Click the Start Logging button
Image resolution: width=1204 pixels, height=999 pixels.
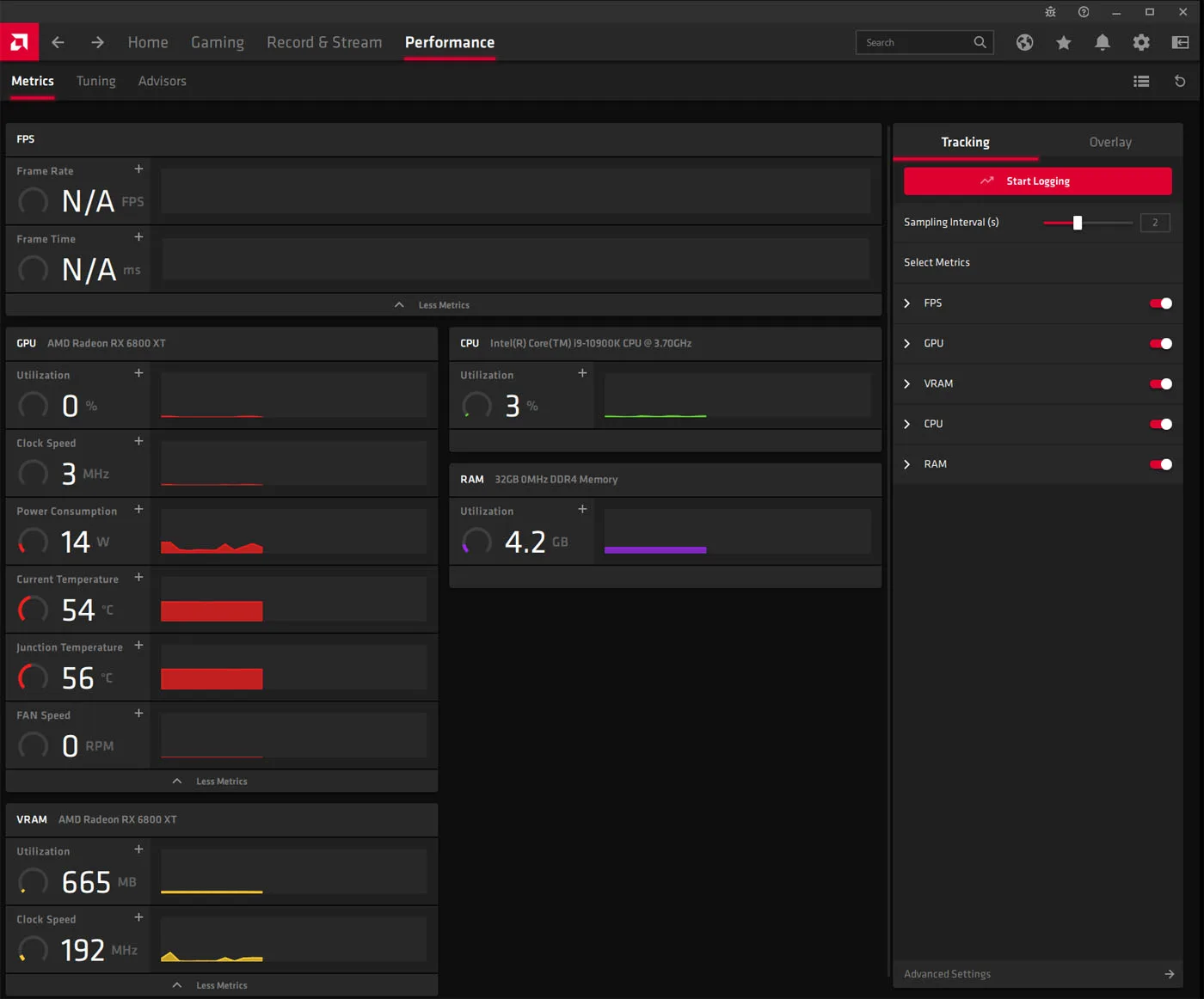click(x=1037, y=181)
